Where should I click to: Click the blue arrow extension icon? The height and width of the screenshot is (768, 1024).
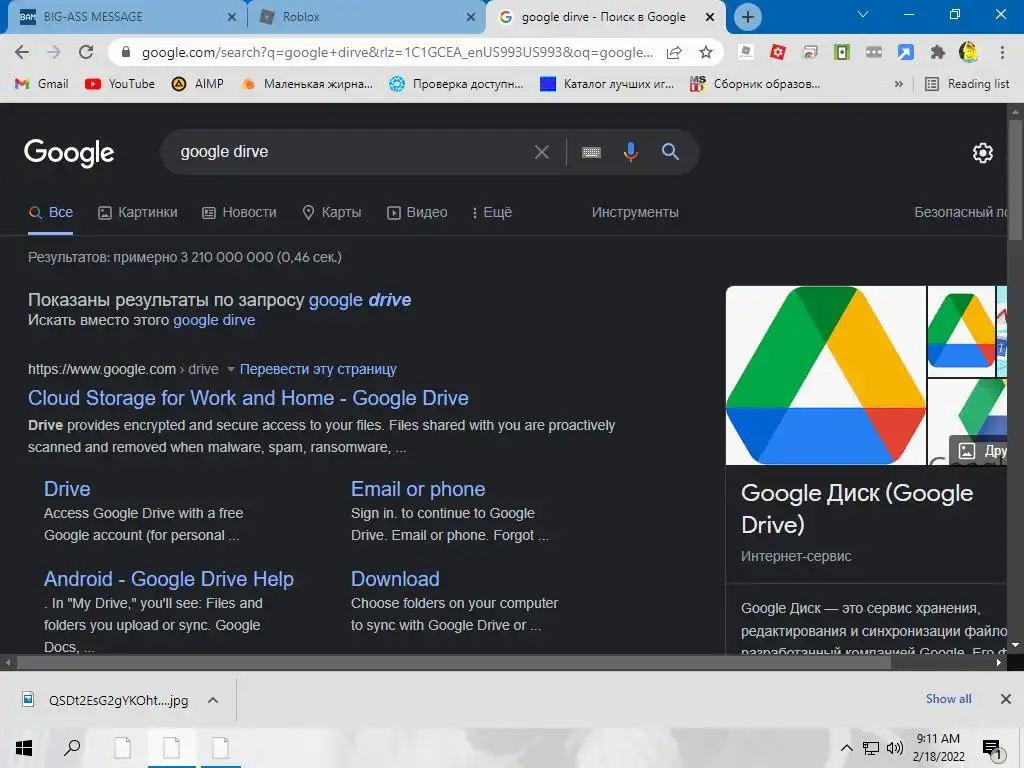tap(906, 52)
